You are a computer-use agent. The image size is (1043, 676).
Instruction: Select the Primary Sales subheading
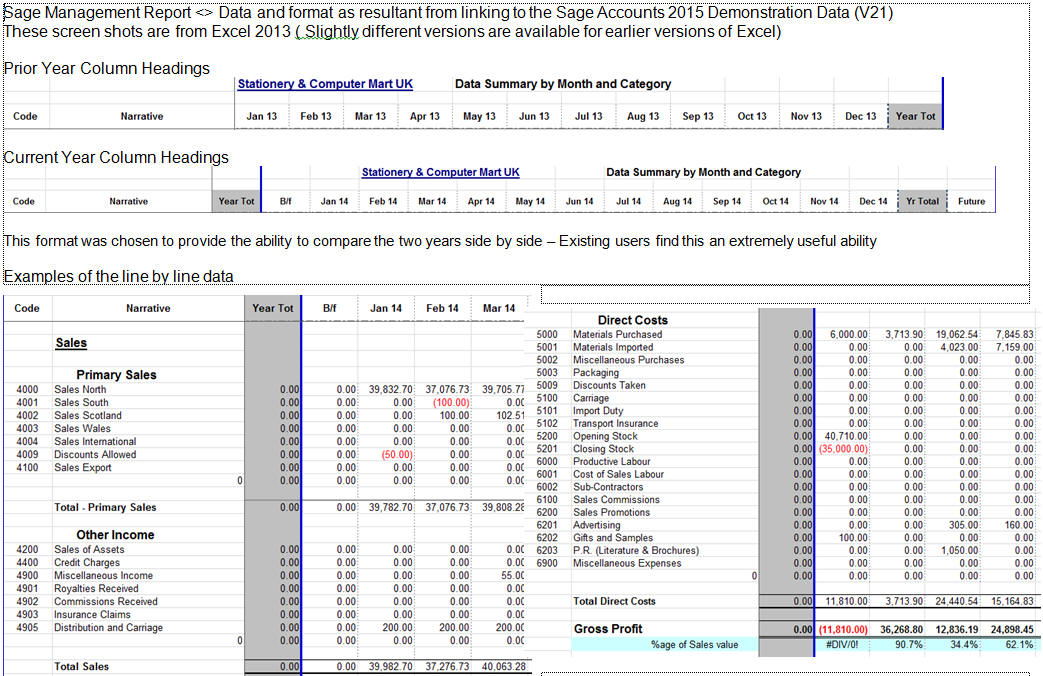[x=116, y=375]
